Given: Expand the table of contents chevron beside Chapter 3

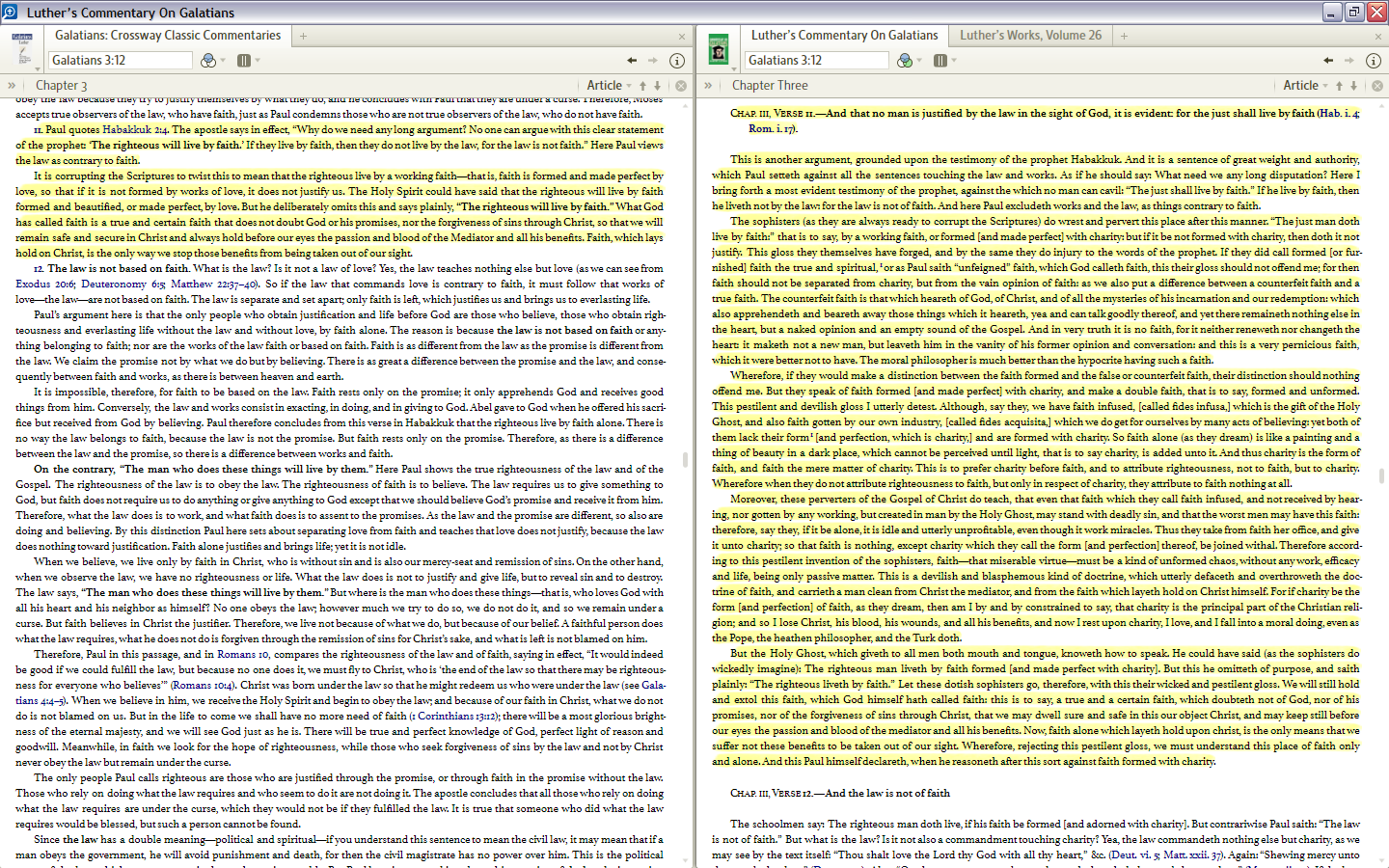Looking at the screenshot, I should pos(12,86).
